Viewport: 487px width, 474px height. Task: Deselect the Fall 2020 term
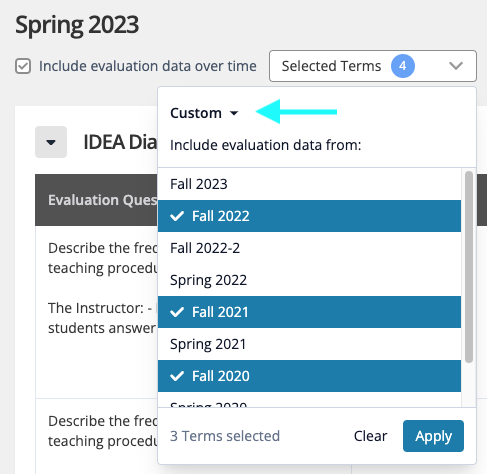tap(309, 376)
